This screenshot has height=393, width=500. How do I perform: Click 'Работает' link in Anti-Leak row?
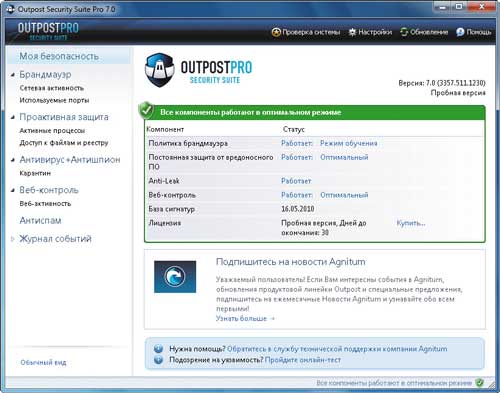296,181
